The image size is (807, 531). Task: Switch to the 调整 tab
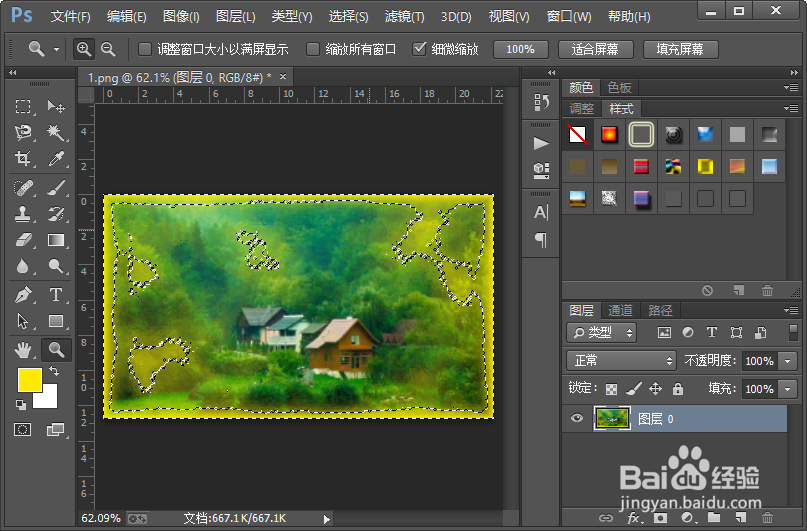pos(582,109)
